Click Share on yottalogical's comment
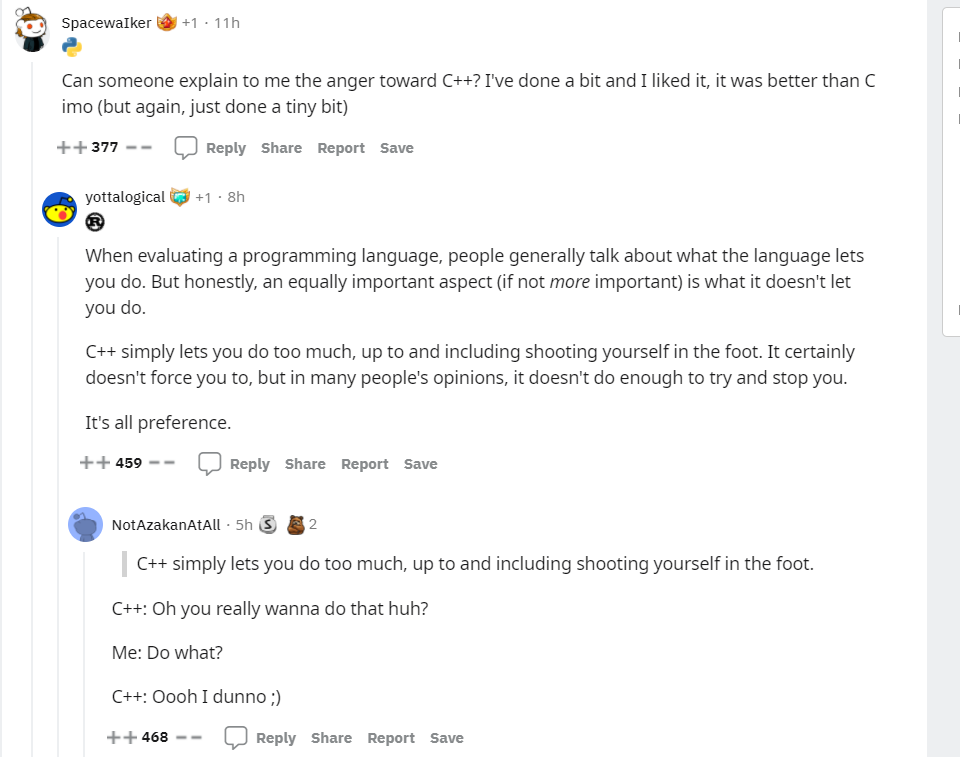This screenshot has height=757, width=960. tap(305, 463)
